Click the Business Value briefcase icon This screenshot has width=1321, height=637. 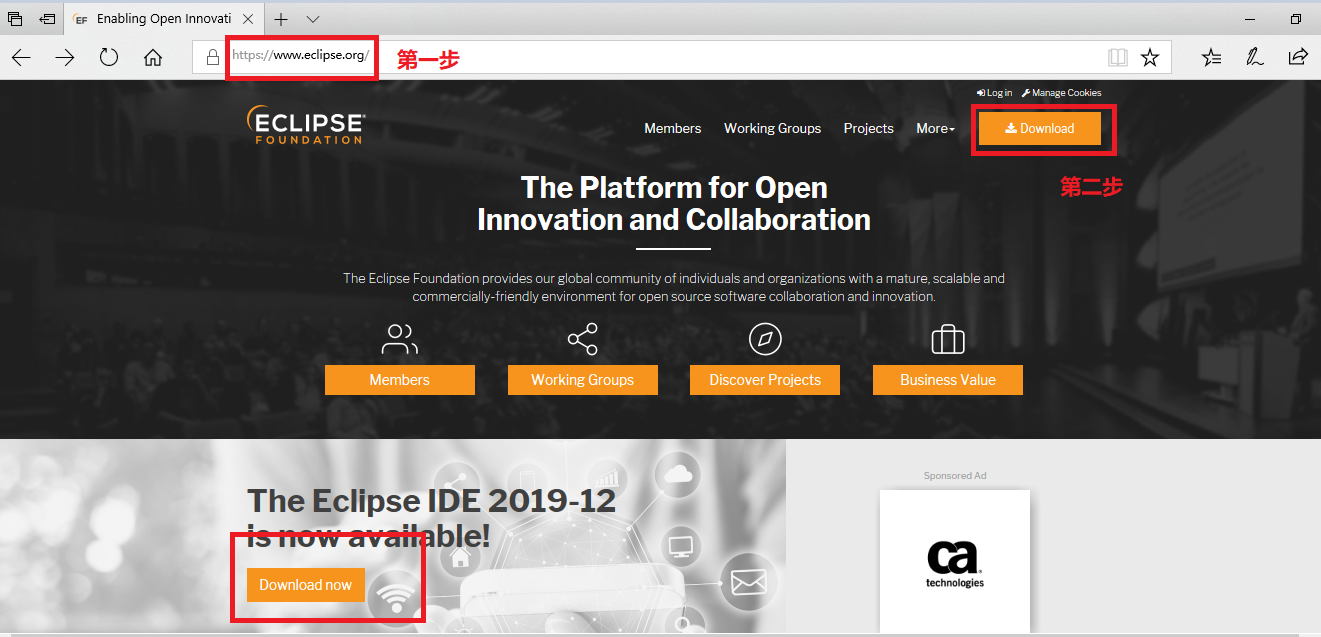click(948, 339)
